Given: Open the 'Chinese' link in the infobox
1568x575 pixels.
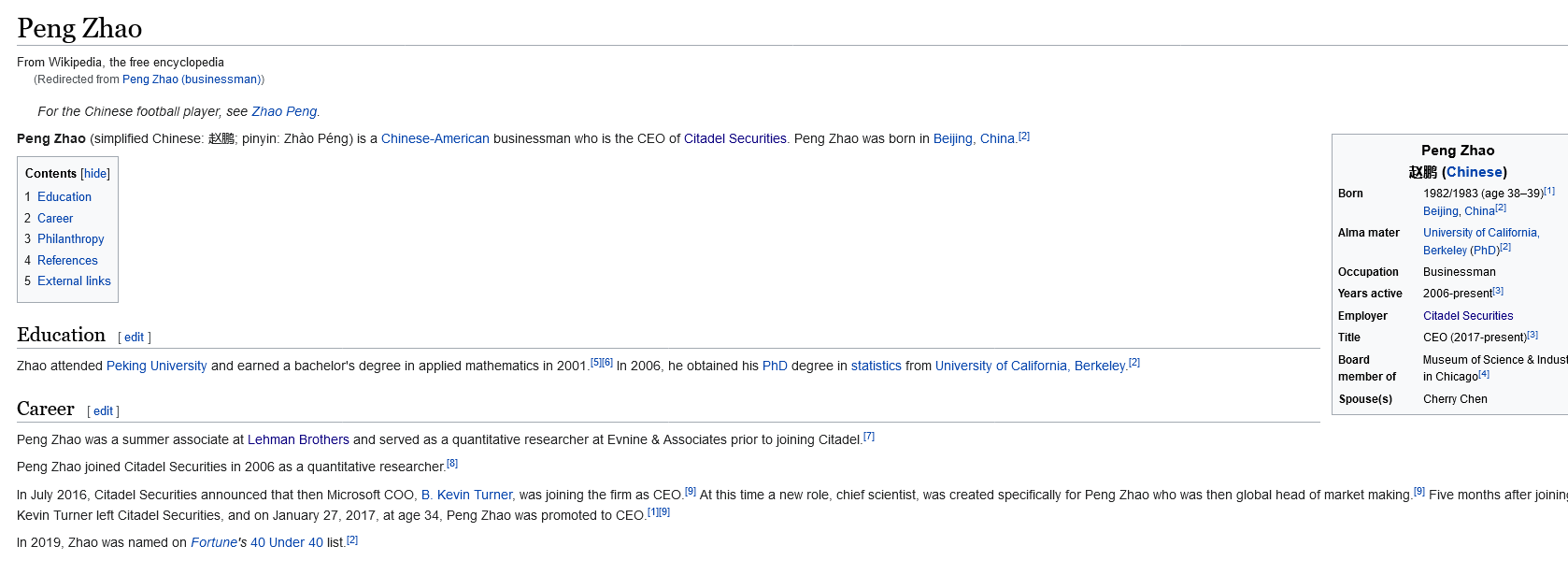Looking at the screenshot, I should pos(1475,172).
